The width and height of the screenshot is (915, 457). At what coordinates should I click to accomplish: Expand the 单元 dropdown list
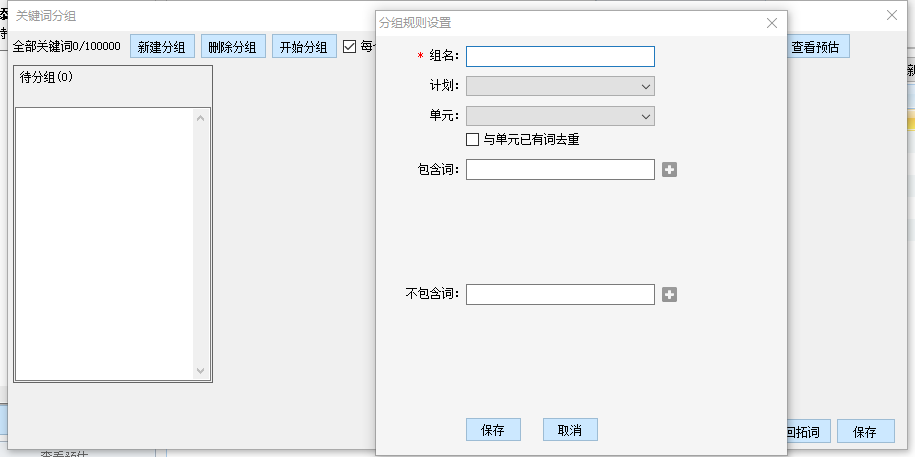point(646,116)
